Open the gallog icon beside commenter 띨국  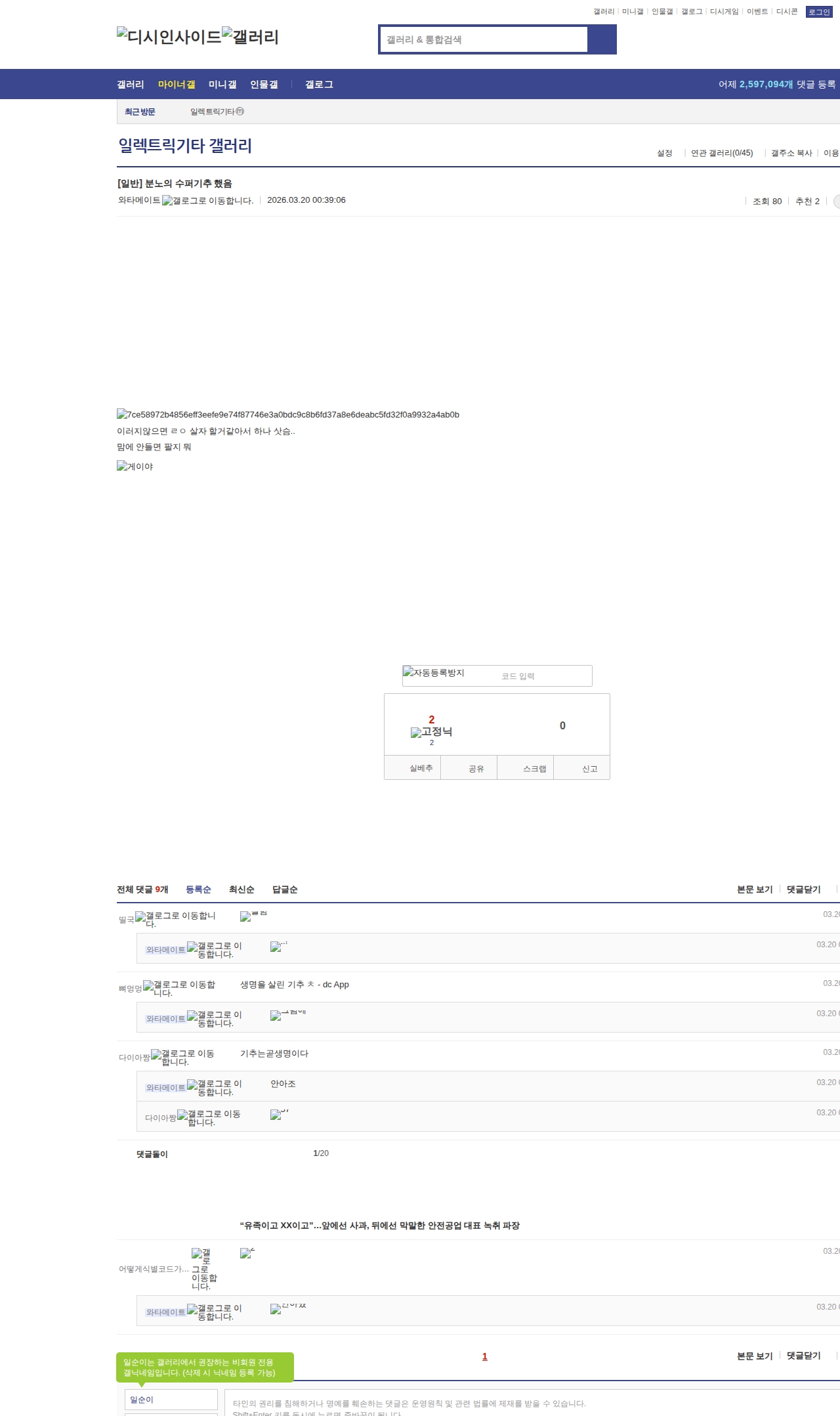click(x=175, y=920)
